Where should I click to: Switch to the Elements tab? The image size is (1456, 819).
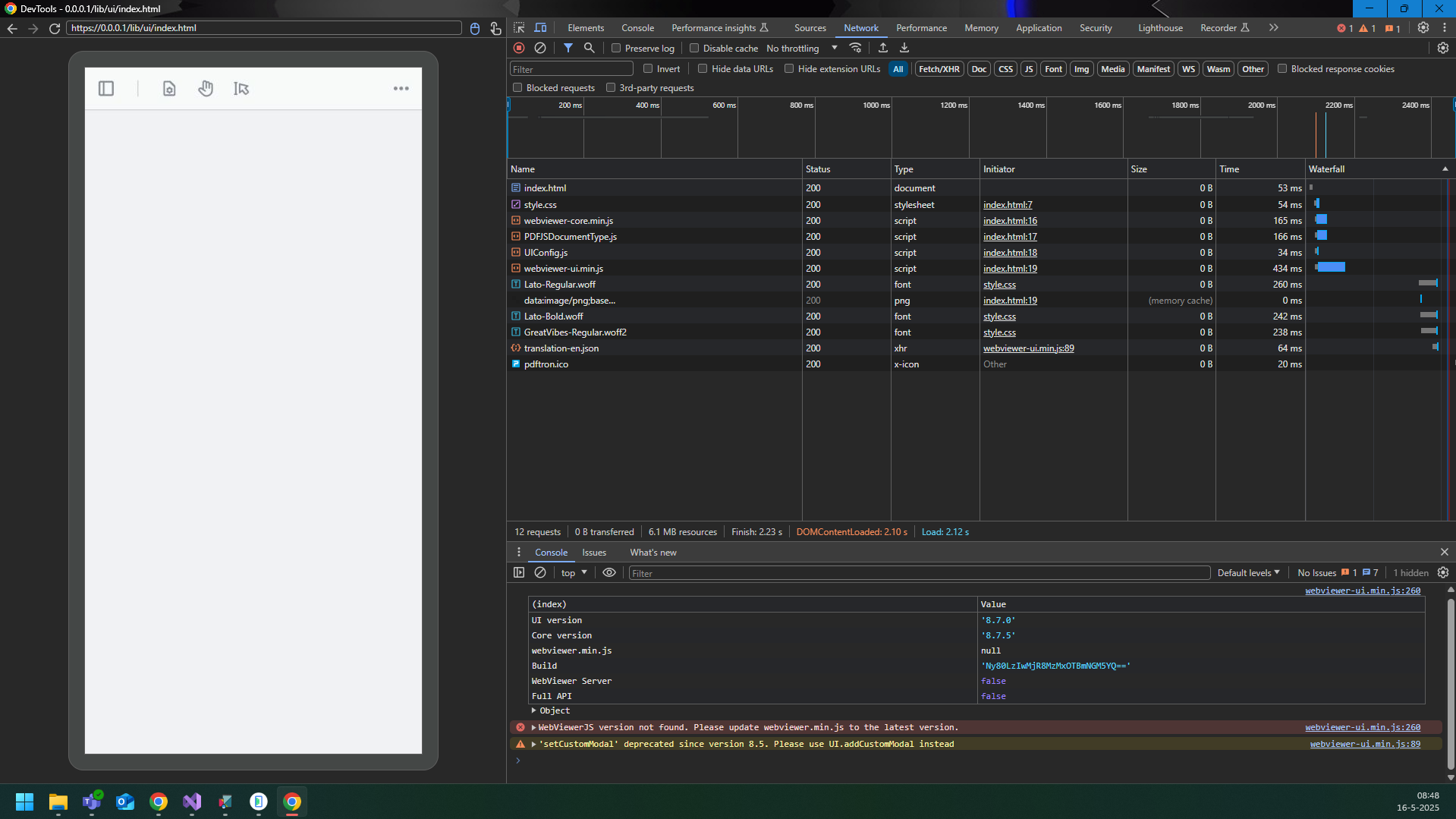pos(586,28)
